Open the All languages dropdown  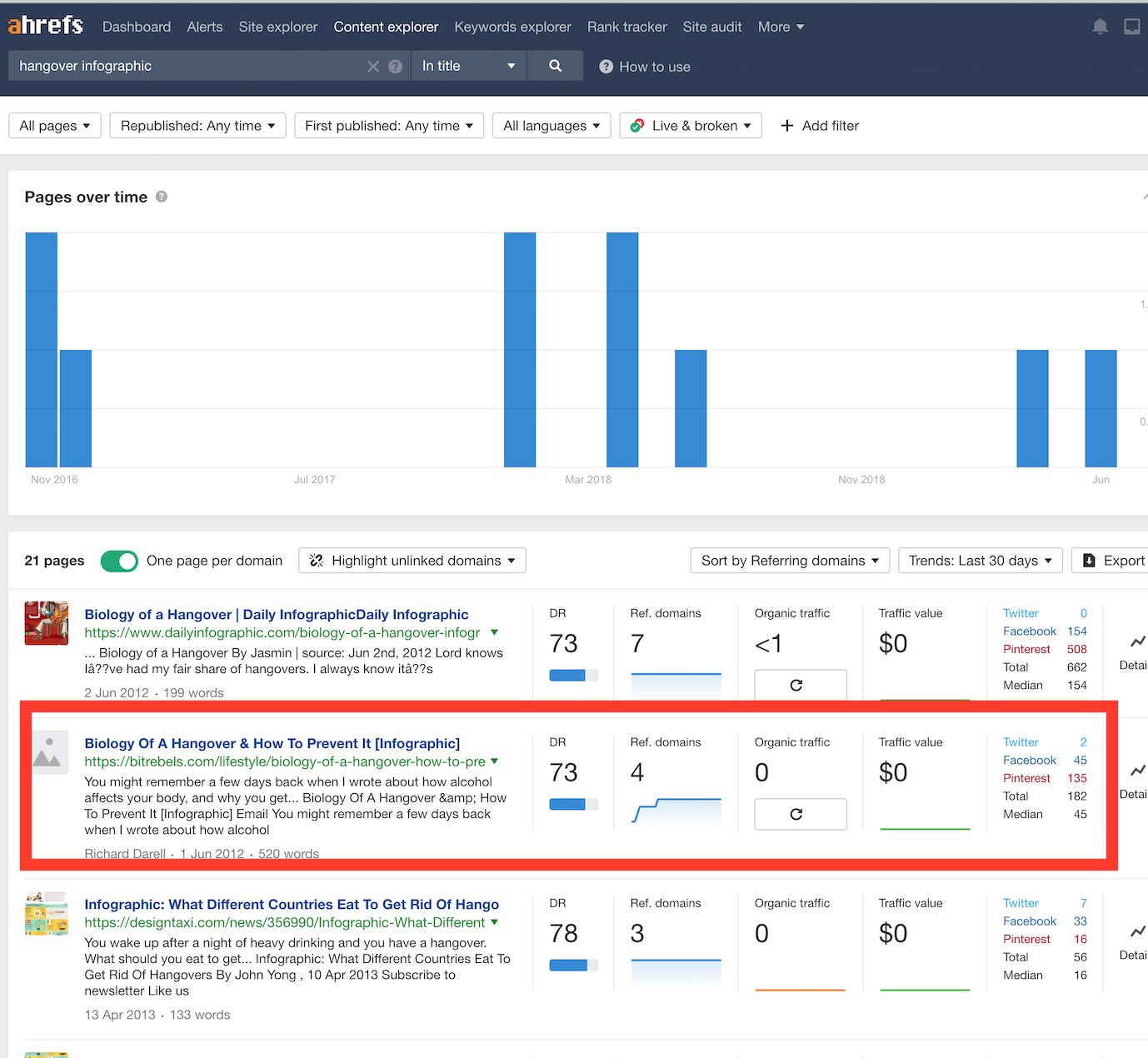tap(552, 126)
